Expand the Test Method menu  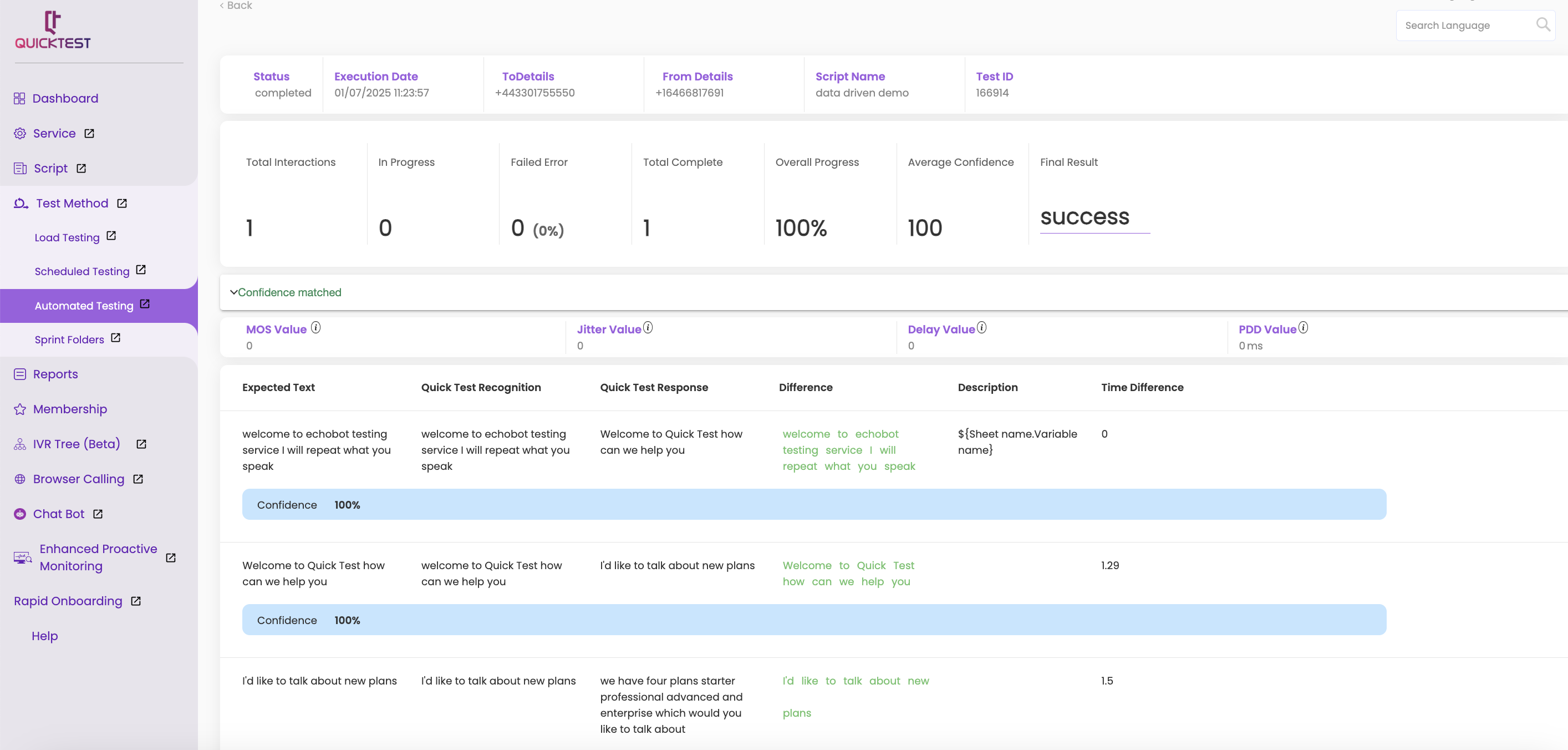72,204
